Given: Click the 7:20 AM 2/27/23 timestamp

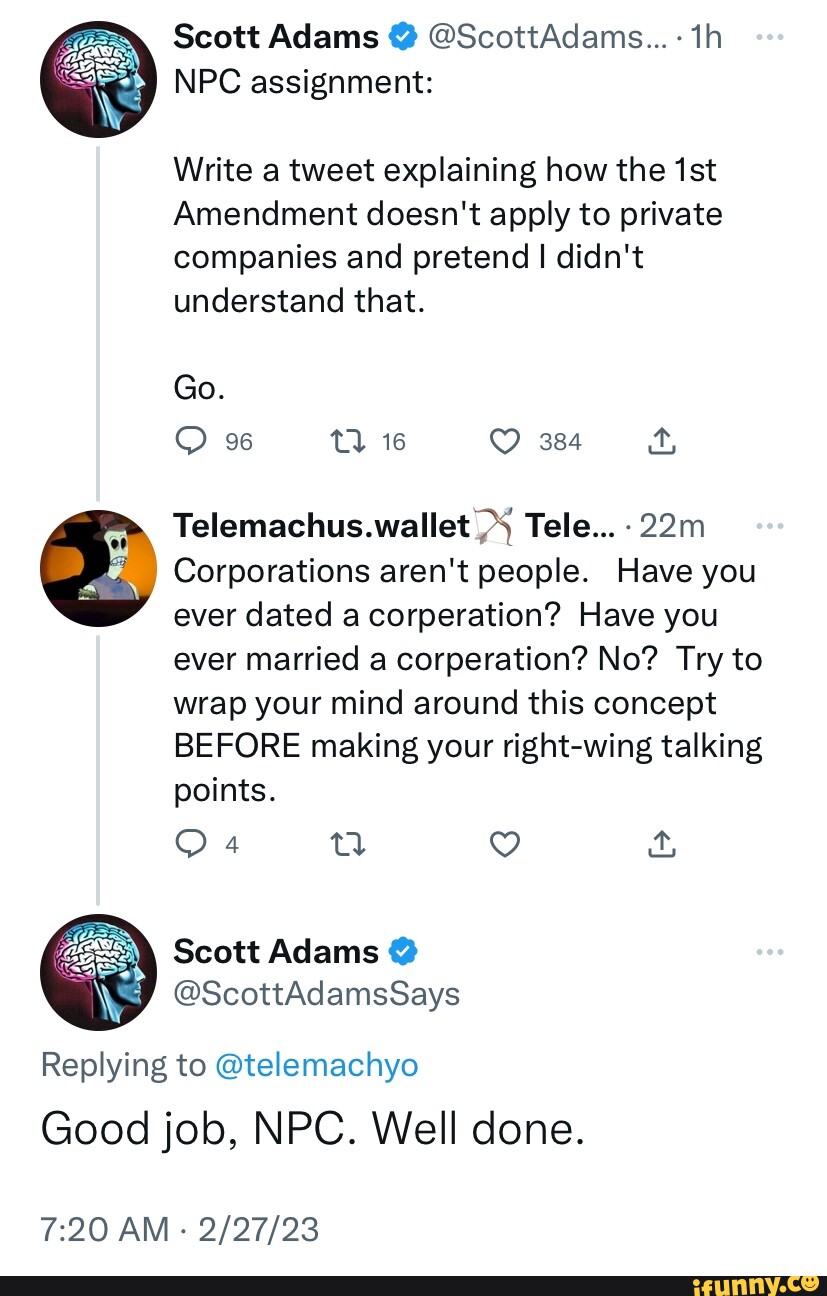Looking at the screenshot, I should [180, 1228].
